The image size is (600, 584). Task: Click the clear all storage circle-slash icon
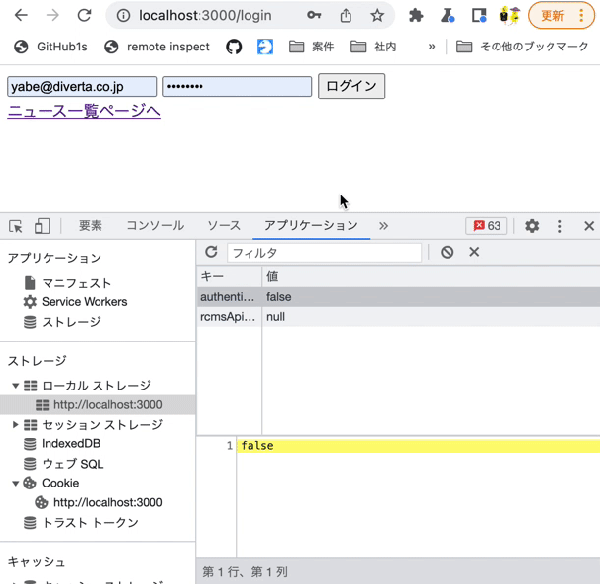(447, 252)
